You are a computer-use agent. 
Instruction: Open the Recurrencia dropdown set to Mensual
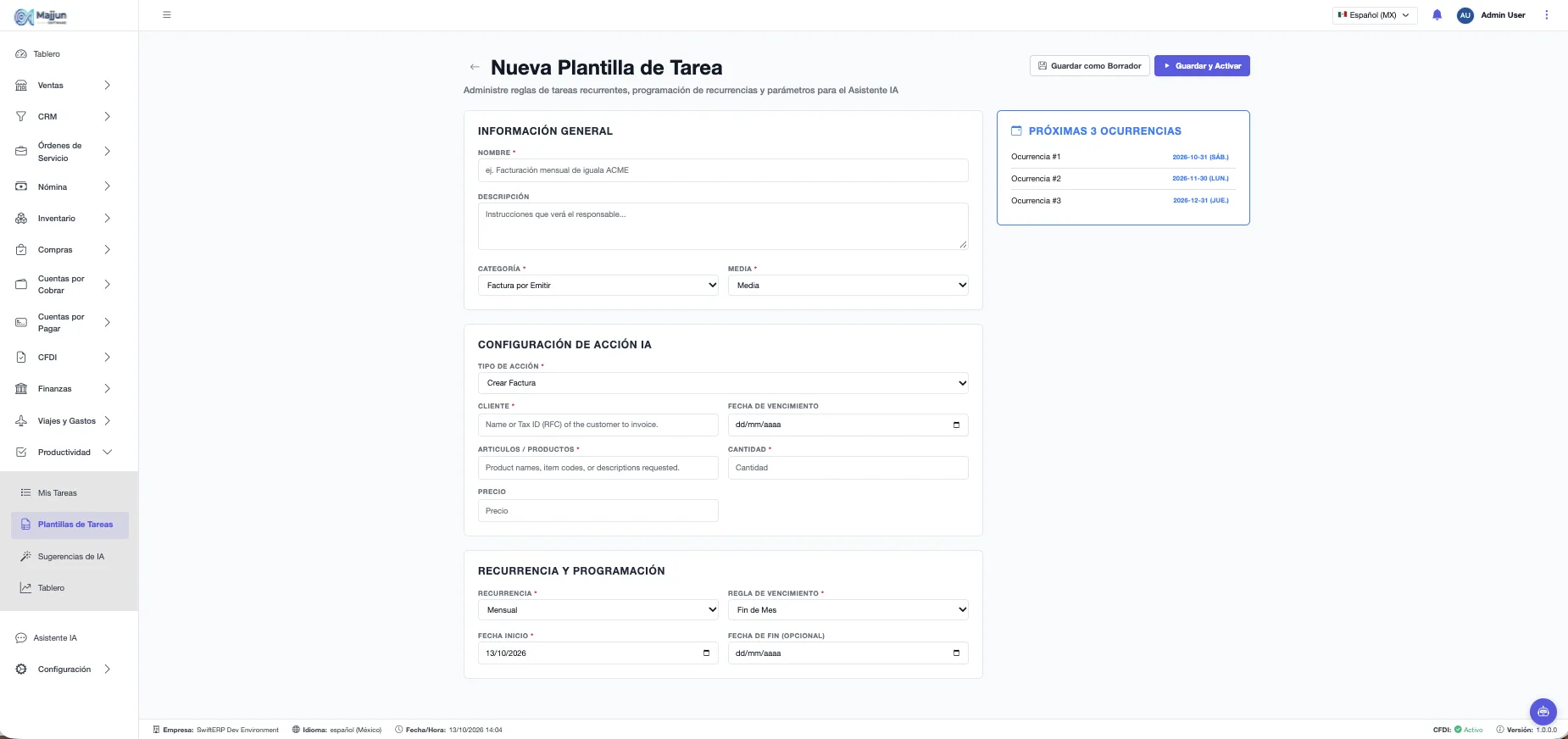[x=598, y=610]
